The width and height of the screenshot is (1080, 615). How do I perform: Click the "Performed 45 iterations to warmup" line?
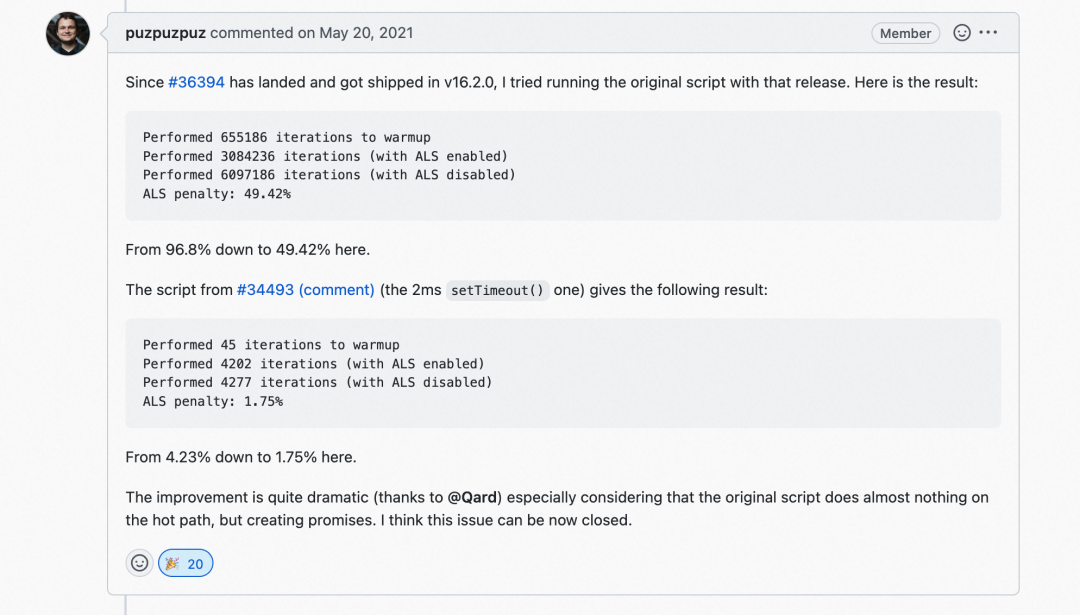(271, 345)
